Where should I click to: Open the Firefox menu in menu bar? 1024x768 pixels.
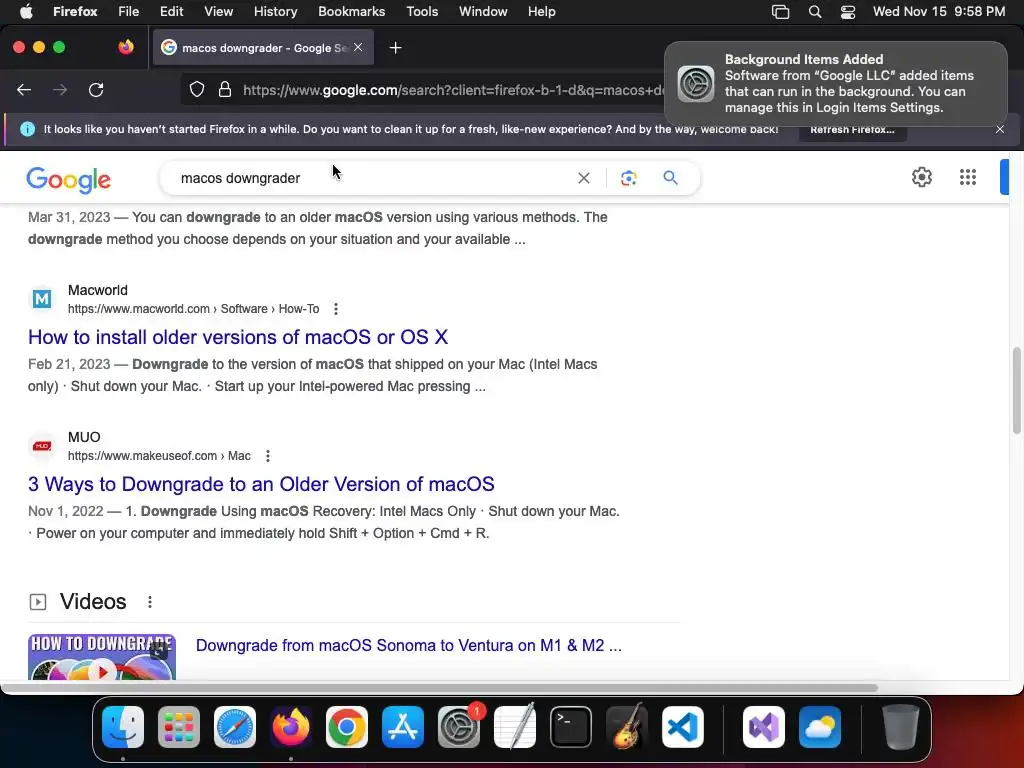(x=75, y=12)
